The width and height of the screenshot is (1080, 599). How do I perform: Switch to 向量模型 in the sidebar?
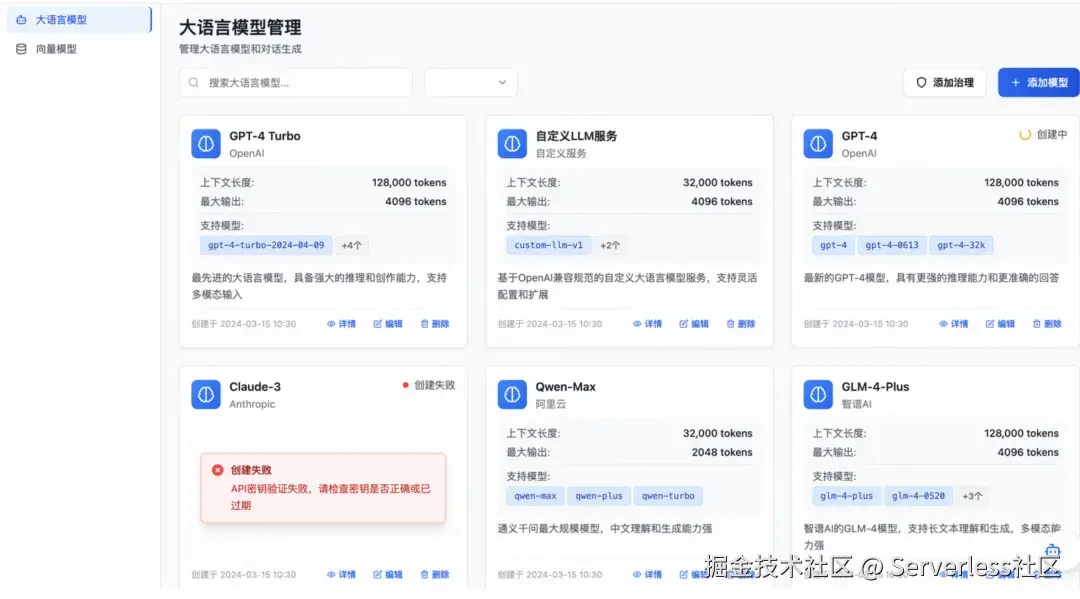point(79,49)
